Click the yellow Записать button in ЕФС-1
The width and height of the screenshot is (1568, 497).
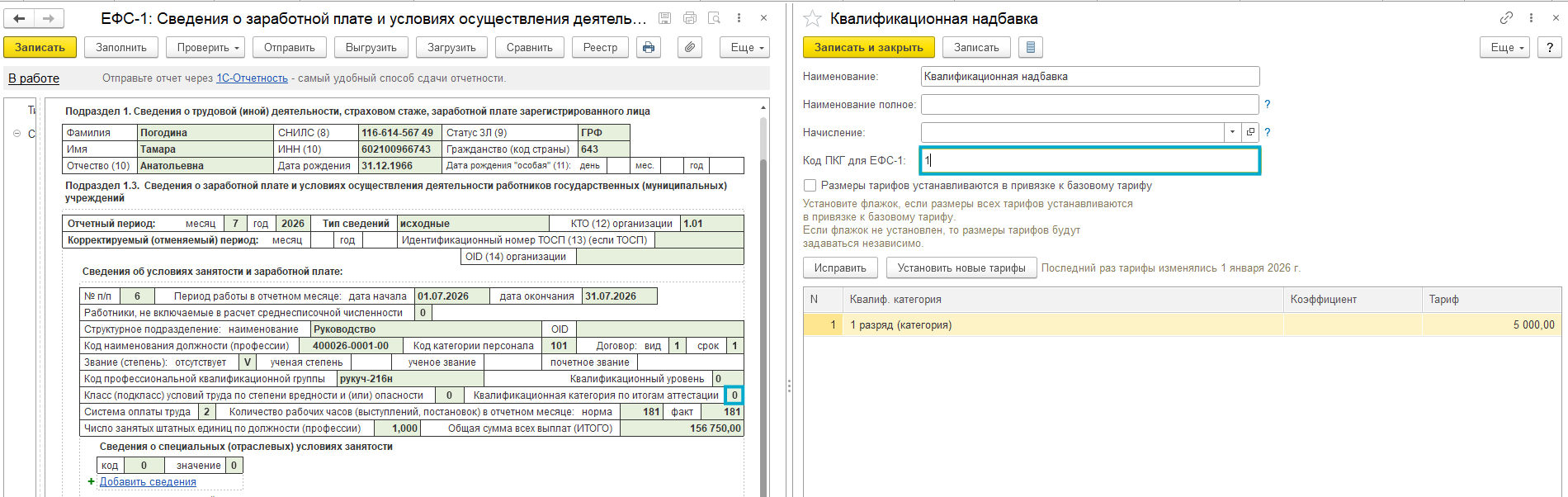[40, 47]
